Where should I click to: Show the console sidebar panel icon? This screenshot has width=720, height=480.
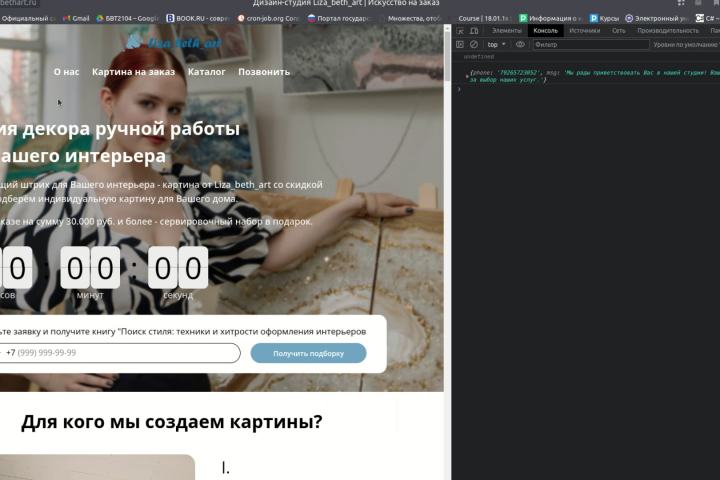pyautogui.click(x=460, y=45)
